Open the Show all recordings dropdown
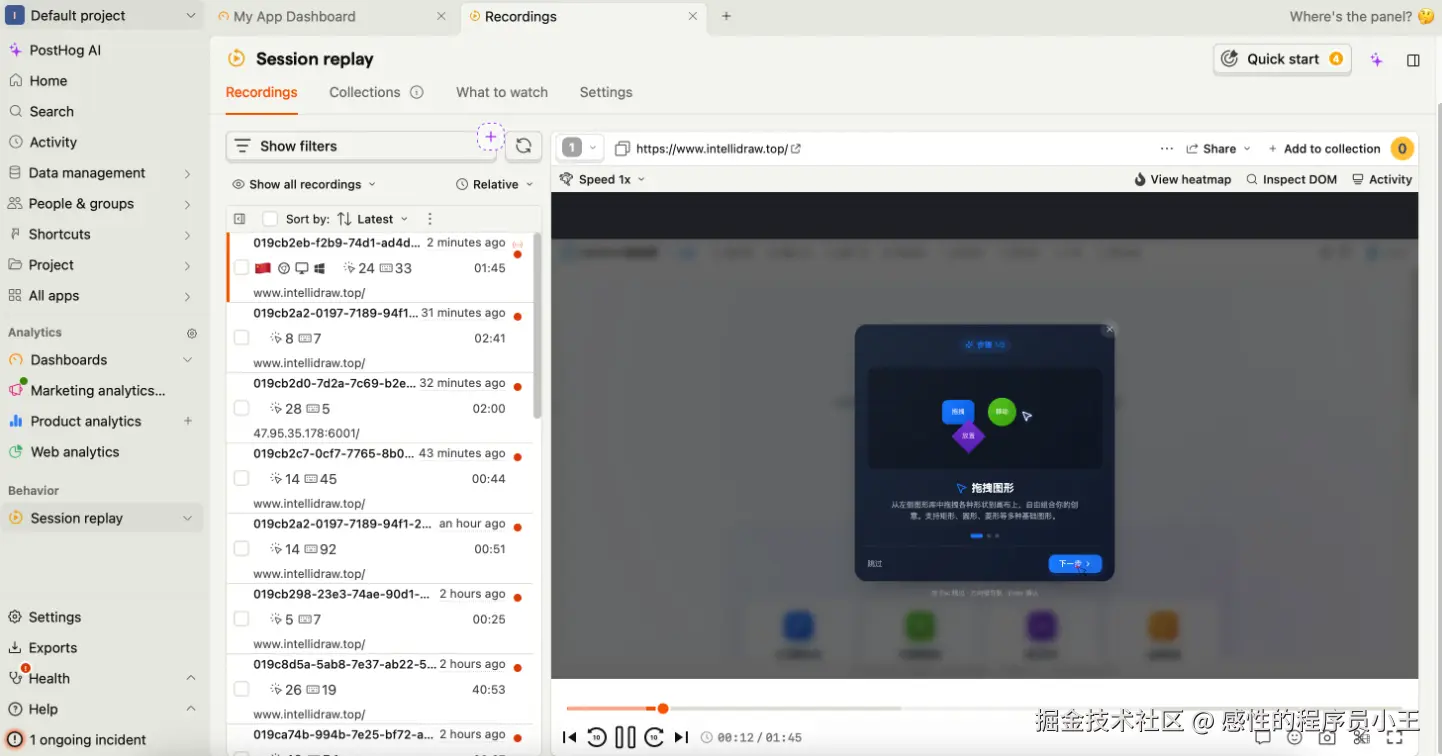Viewport: 1442px width, 756px height. [x=304, y=184]
